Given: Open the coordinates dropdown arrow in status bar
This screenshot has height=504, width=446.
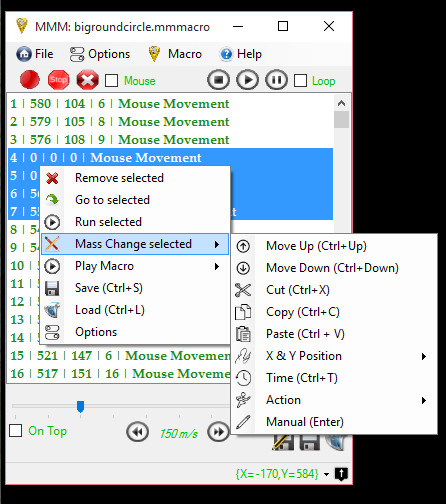Looking at the screenshot, I should (326, 474).
